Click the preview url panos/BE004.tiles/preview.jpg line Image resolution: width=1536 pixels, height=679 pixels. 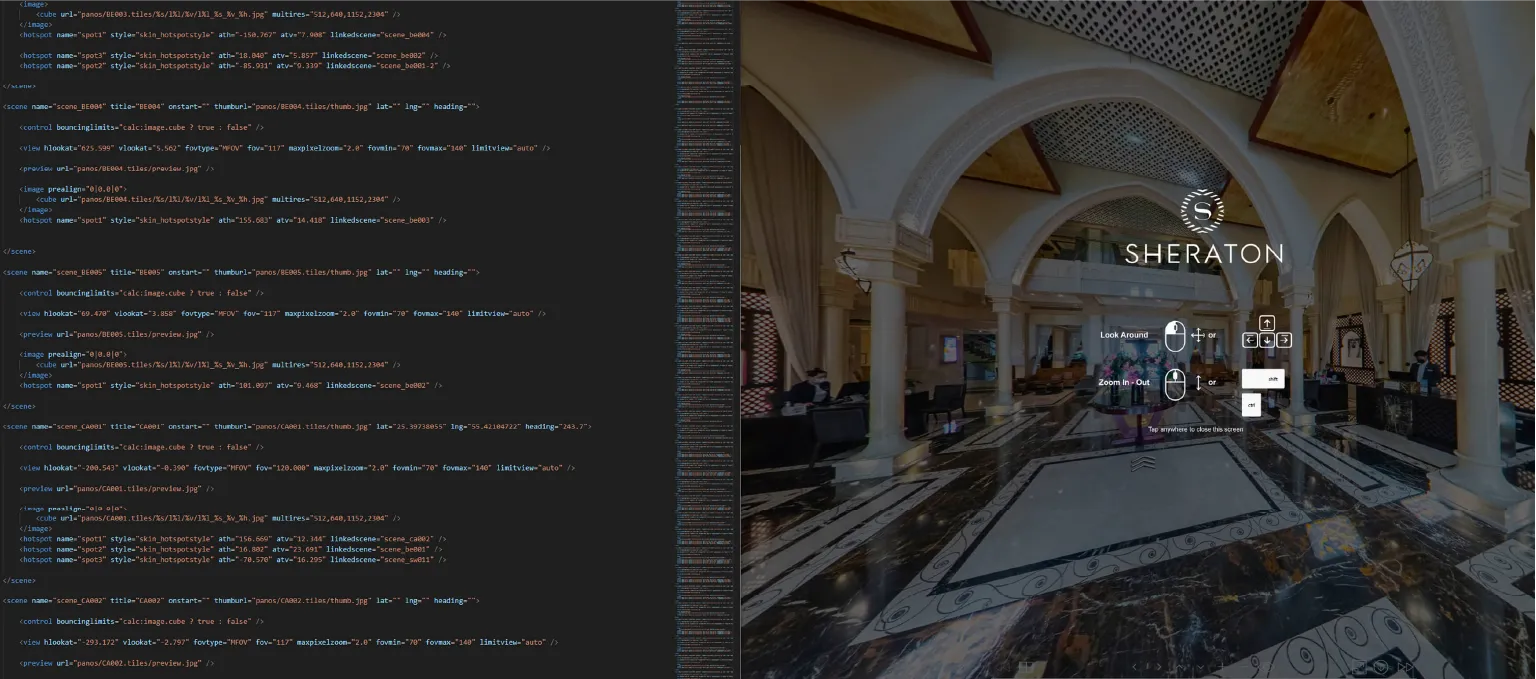coord(117,168)
